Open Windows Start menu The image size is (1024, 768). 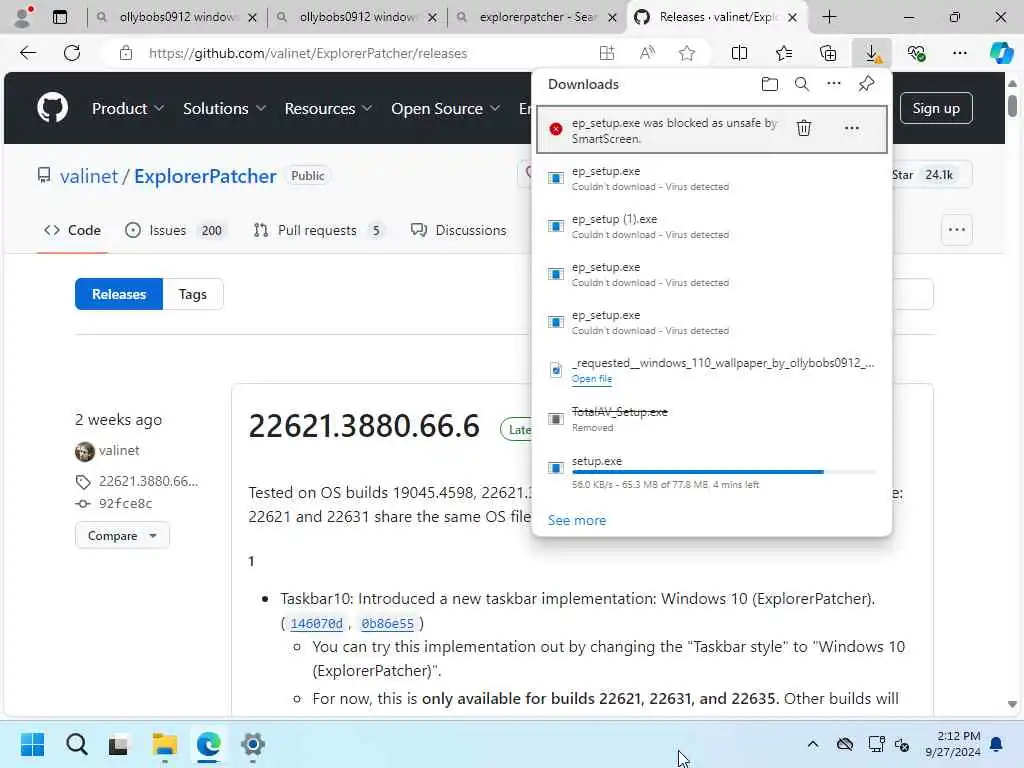coord(32,744)
